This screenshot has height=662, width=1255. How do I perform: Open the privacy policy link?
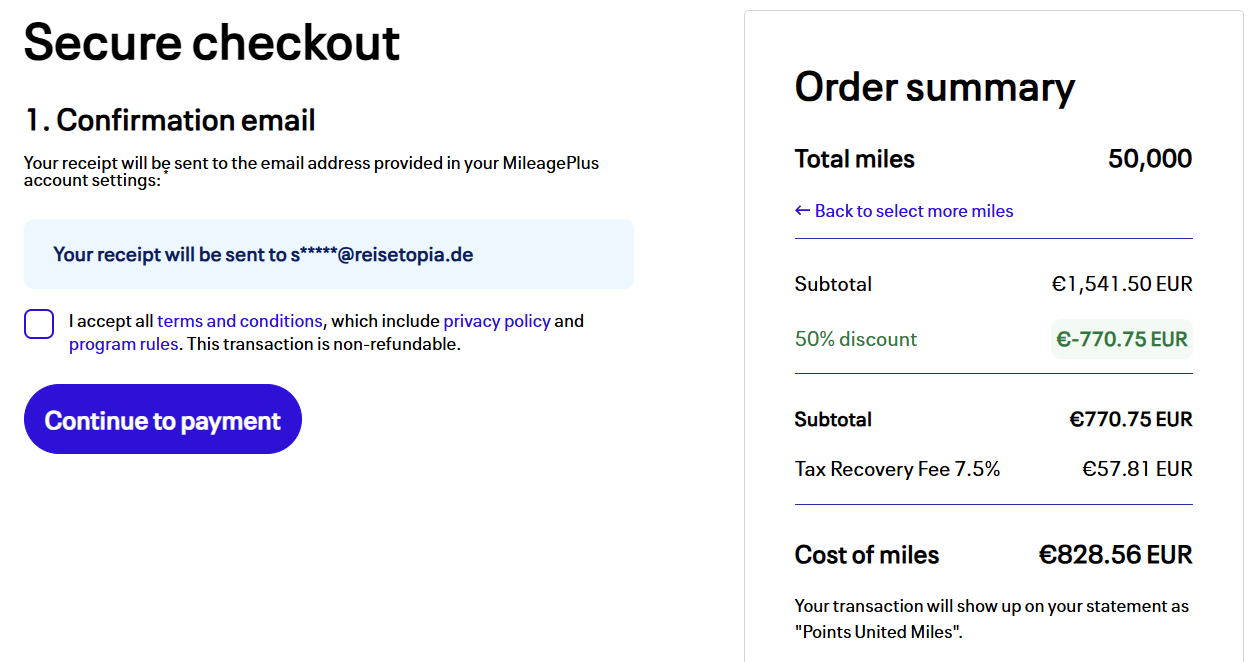[497, 320]
